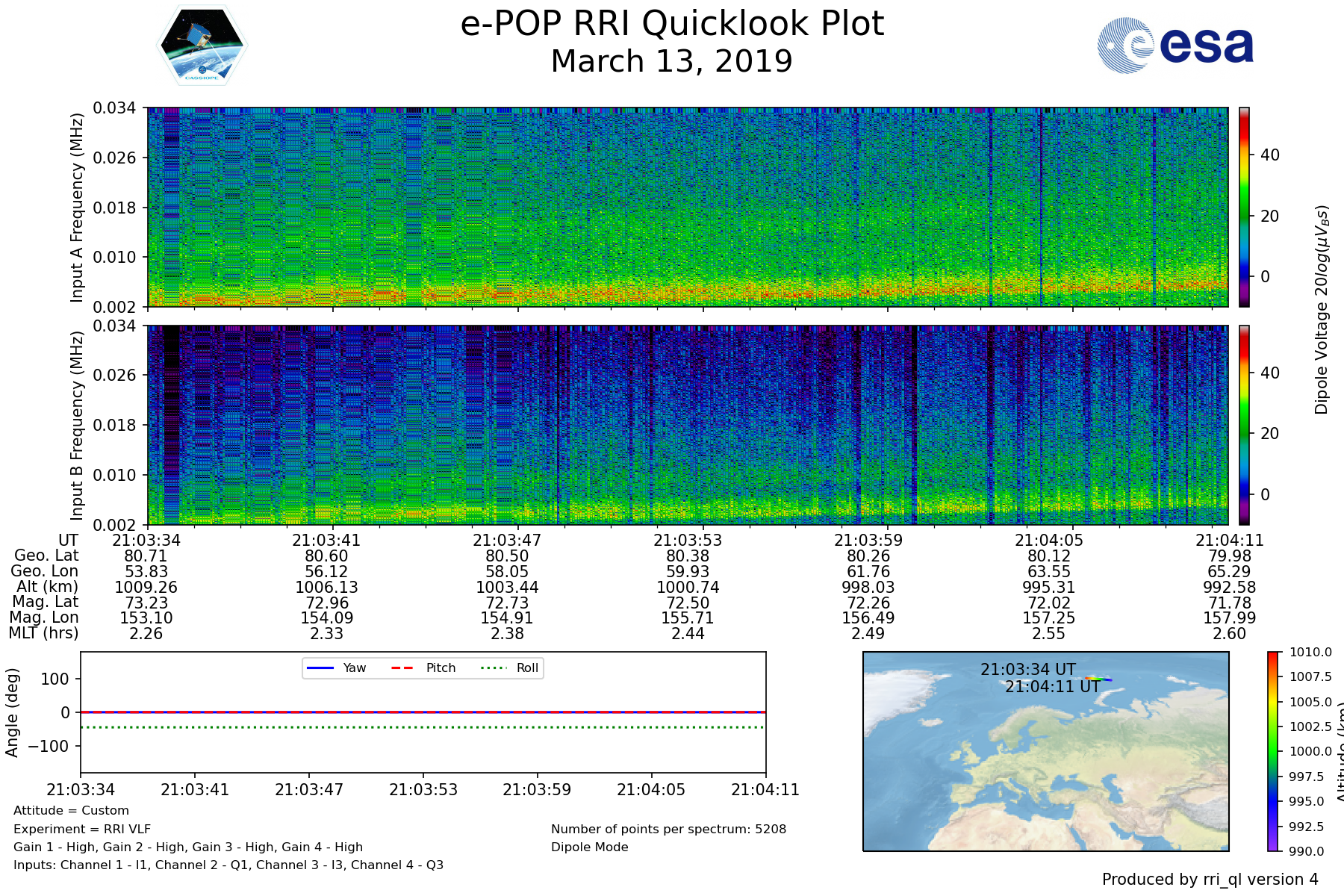Image resolution: width=1344 pixels, height=896 pixels.
Task: Click the 'Dipole Mode' label
Action: (x=590, y=847)
